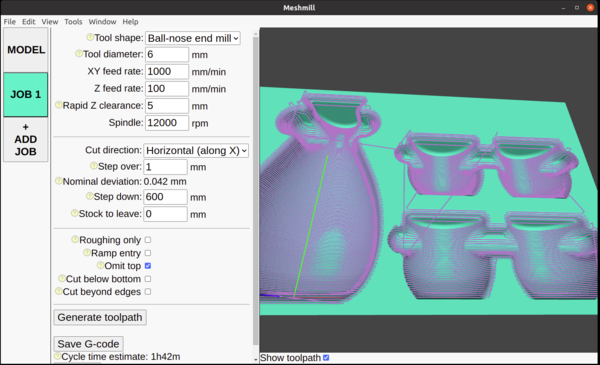Click the Spindle rpm input field
The width and height of the screenshot is (600, 365).
pos(167,123)
